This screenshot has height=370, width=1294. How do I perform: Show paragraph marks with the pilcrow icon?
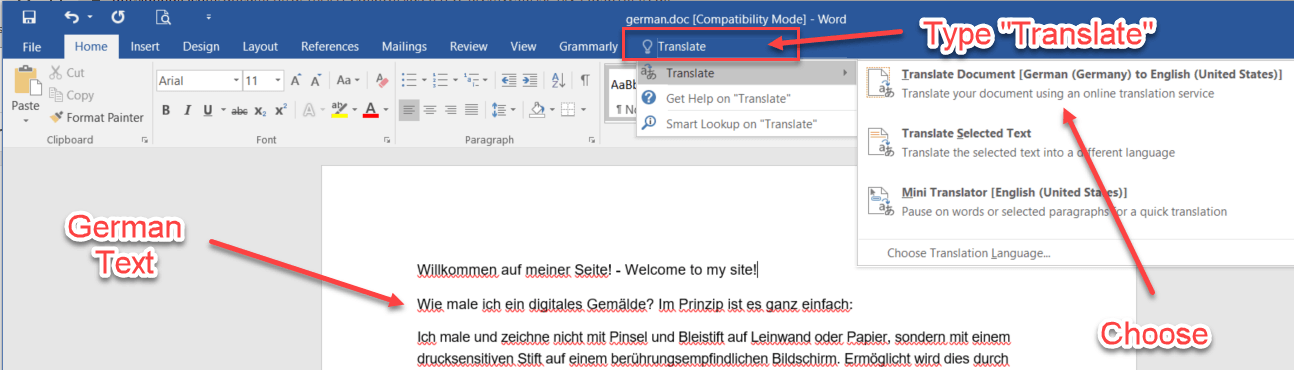(x=585, y=80)
